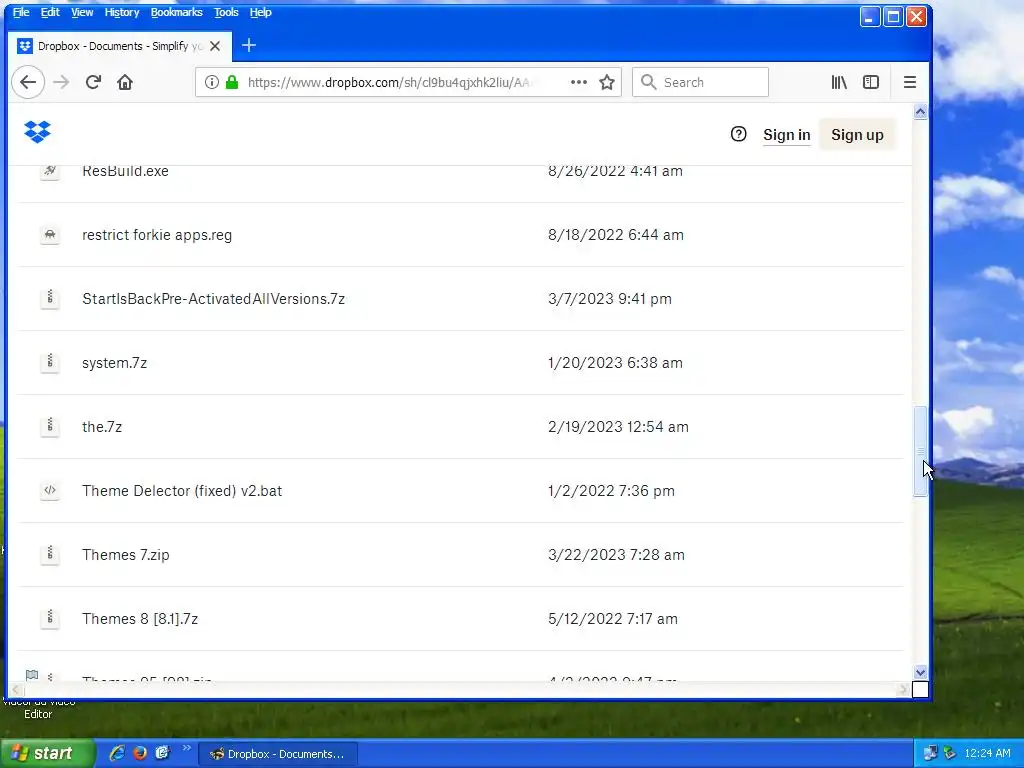Select the Dropbox - Documents browser tab
1024x768 pixels.
coord(120,46)
